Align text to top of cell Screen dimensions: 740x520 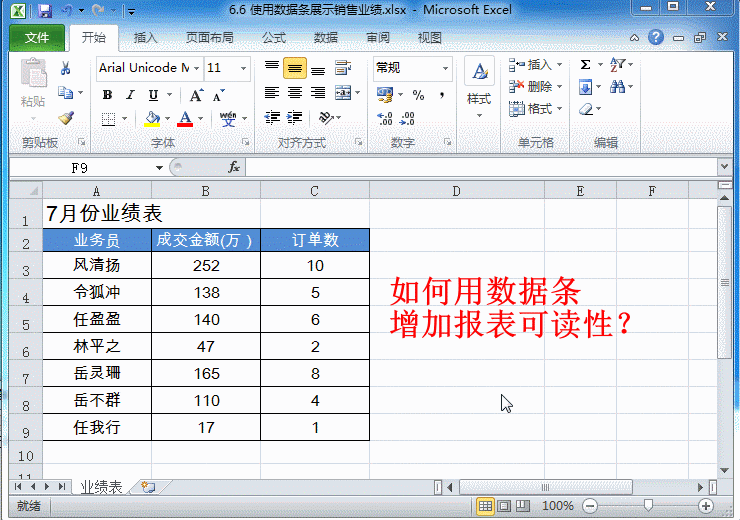[x=272, y=68]
